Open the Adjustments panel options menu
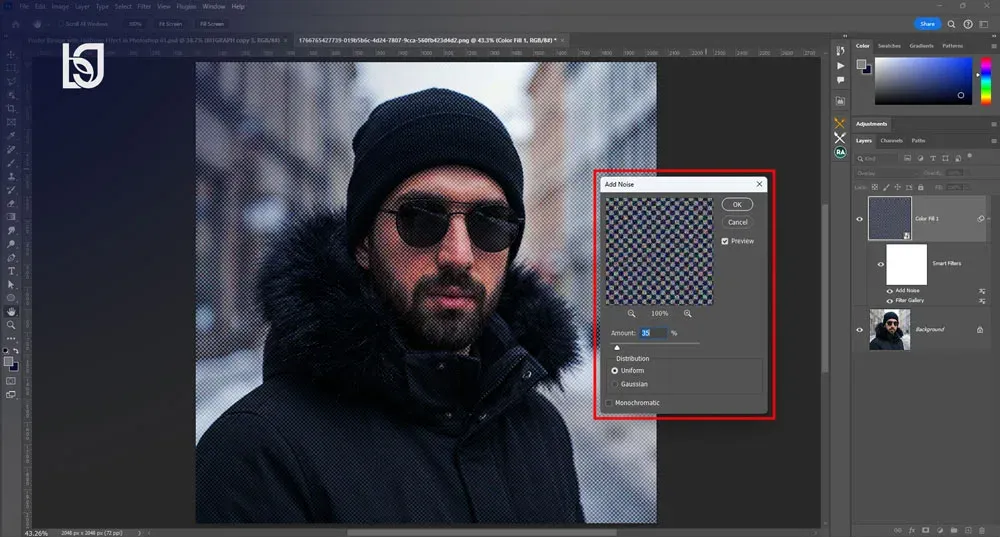1000x537 pixels. tap(993, 124)
